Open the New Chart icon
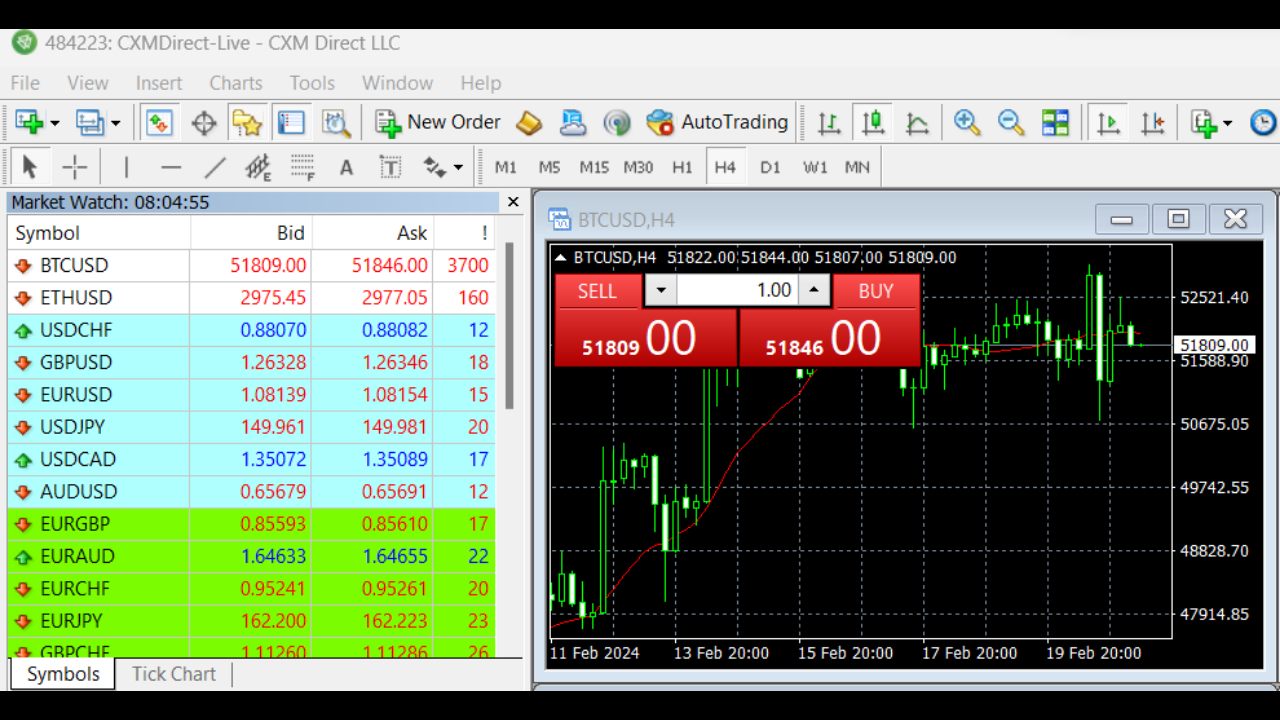The image size is (1280, 720). (x=28, y=122)
